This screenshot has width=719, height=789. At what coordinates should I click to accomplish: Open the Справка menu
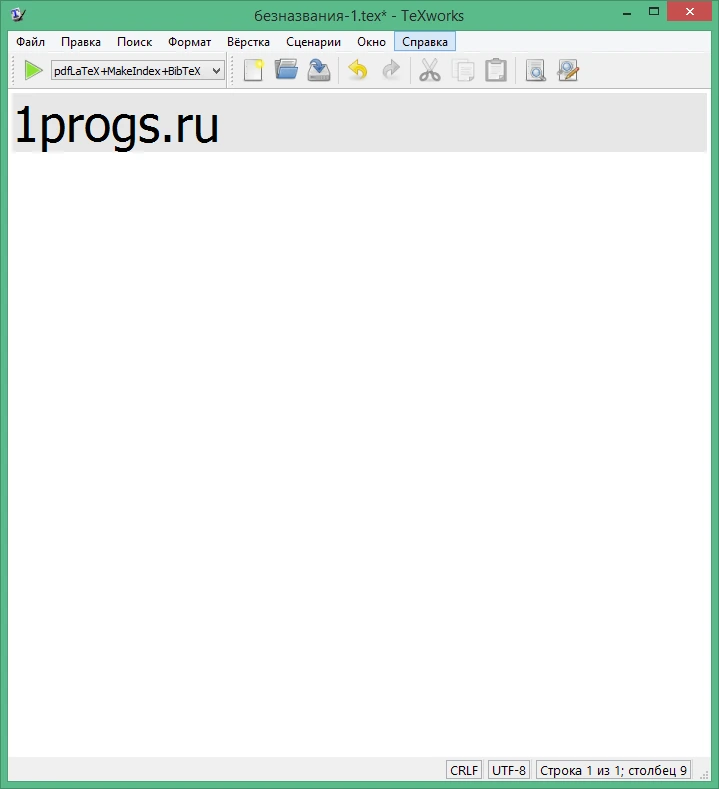pyautogui.click(x=425, y=42)
